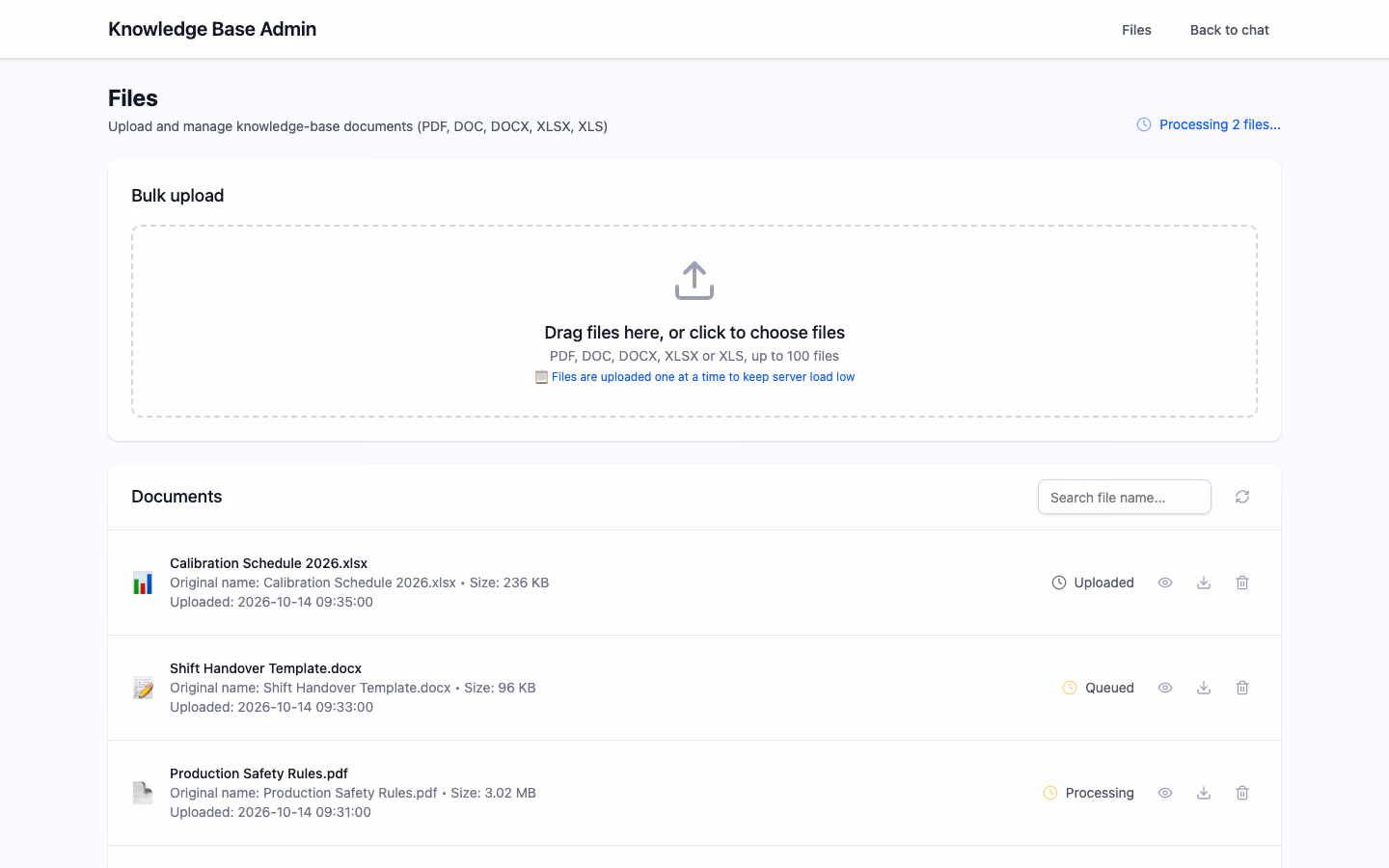Click the PDF file icon for Production Safety Rules

tap(143, 793)
